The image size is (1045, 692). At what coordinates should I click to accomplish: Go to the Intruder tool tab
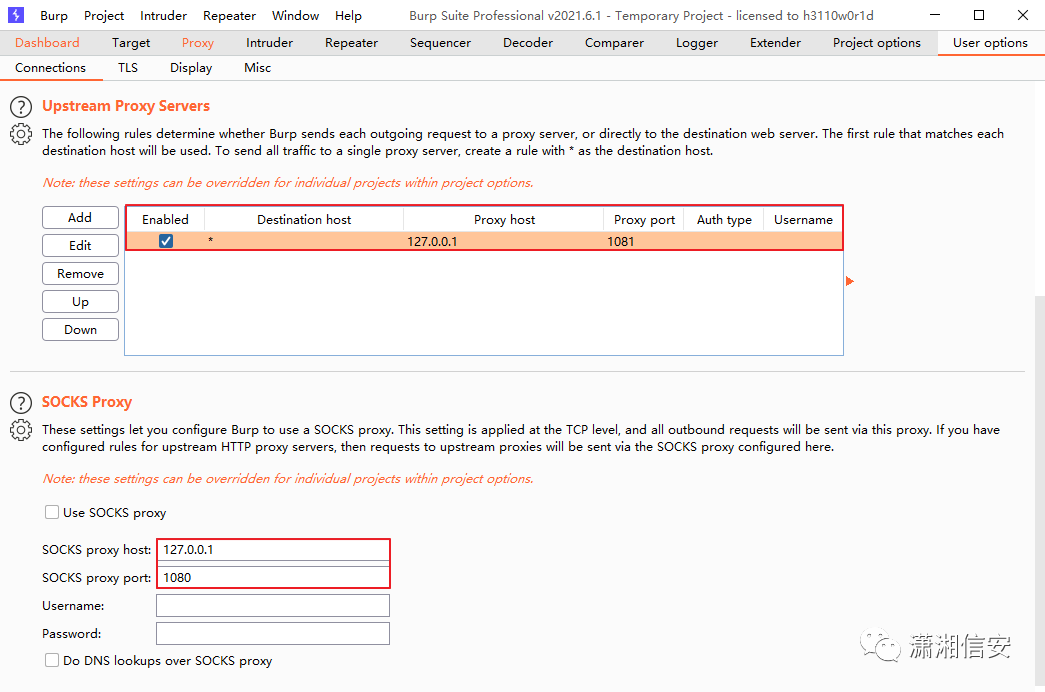269,43
